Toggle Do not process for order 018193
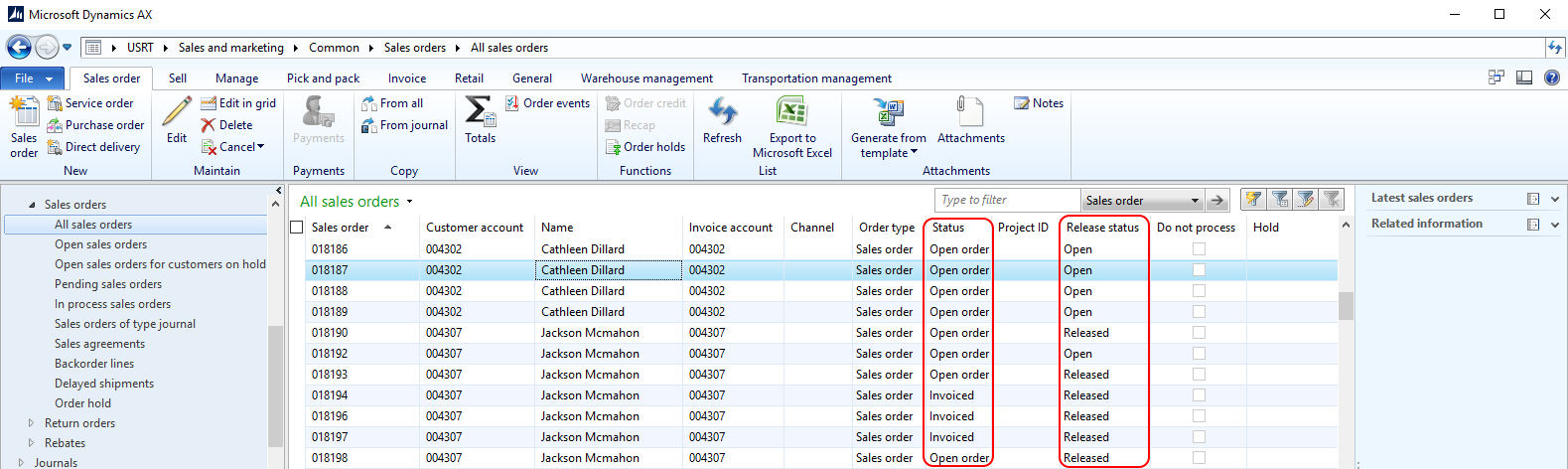The width and height of the screenshot is (1568, 469). (1199, 375)
